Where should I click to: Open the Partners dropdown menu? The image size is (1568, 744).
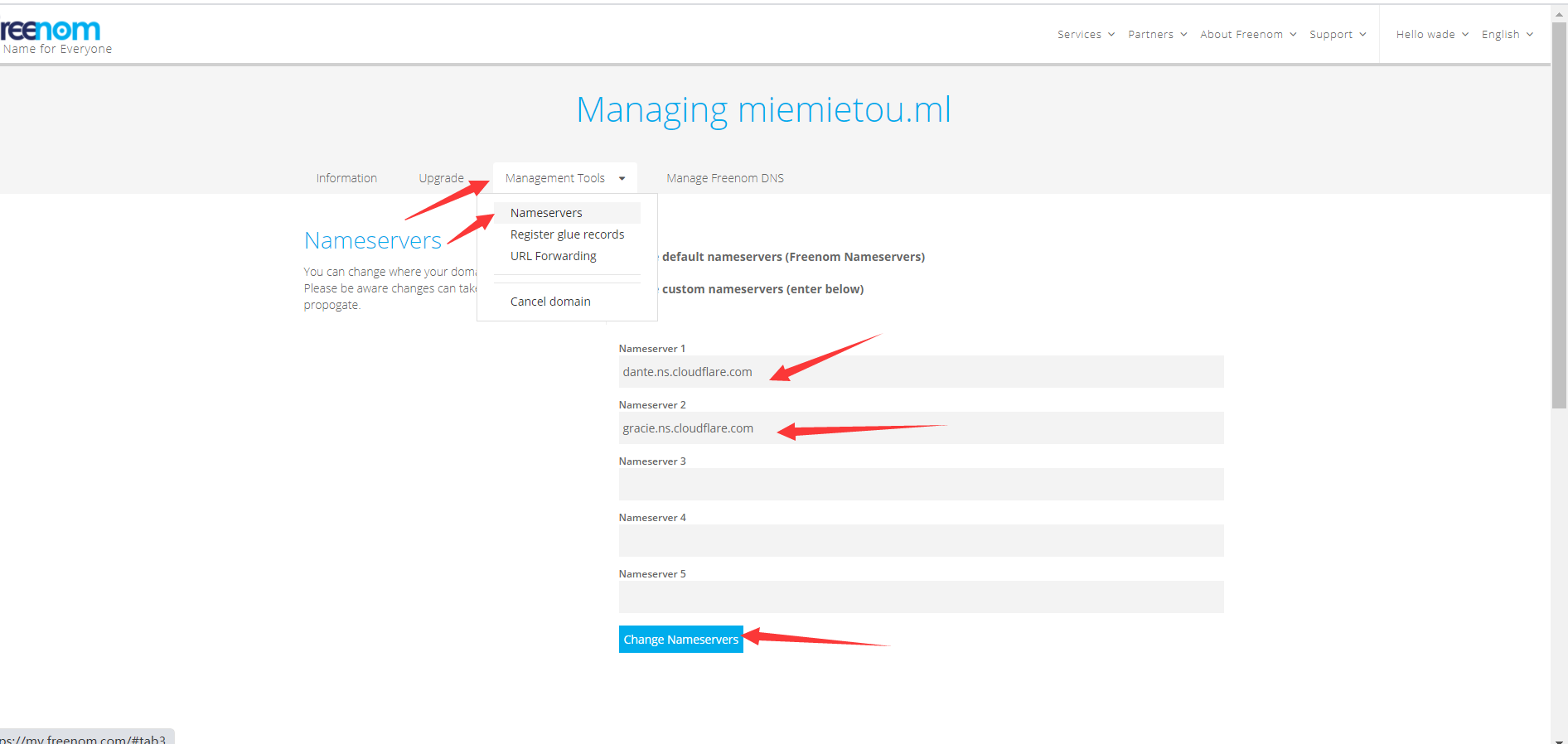[1157, 34]
